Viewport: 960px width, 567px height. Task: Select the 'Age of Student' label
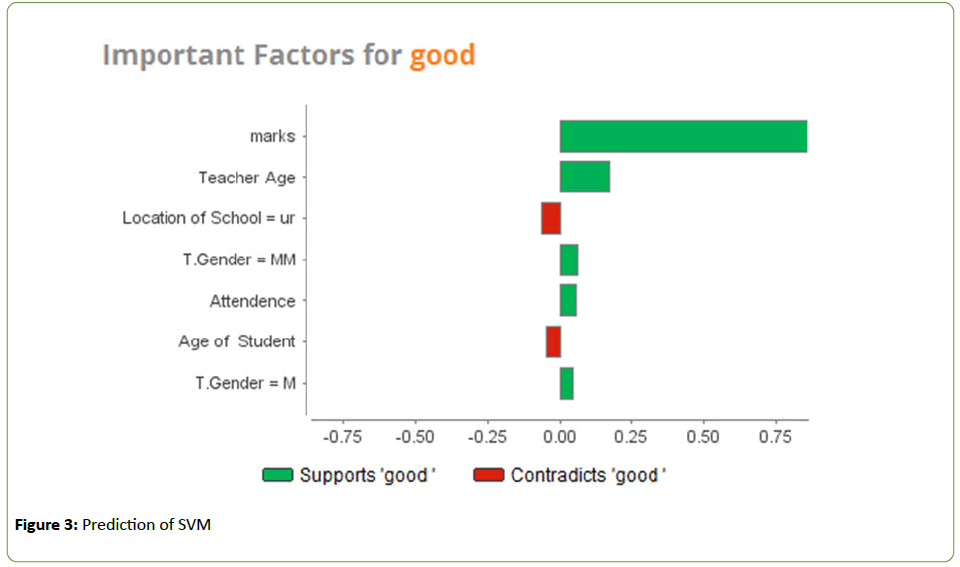(237, 341)
